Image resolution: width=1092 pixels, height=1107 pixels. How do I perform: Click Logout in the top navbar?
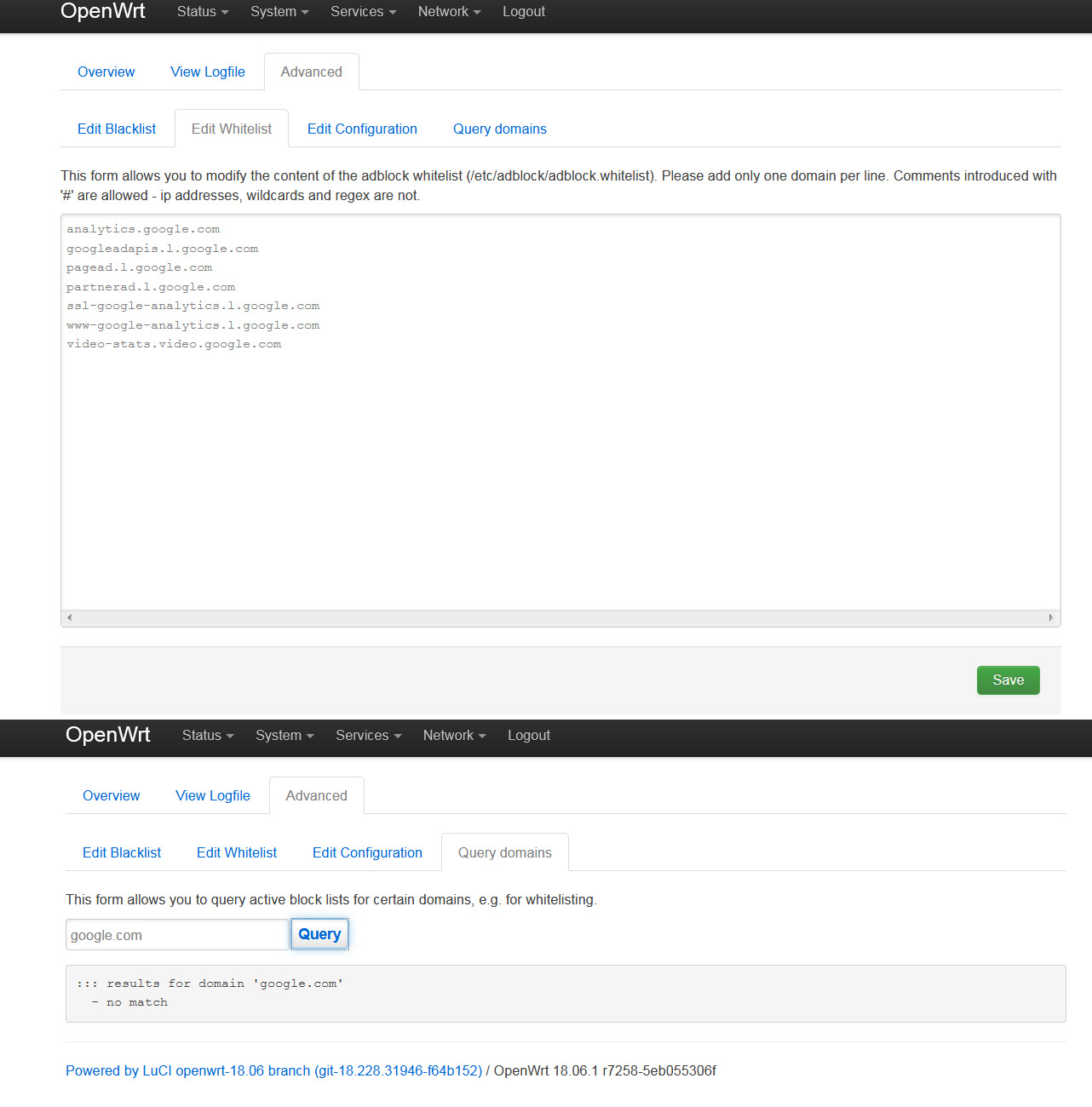tap(524, 12)
